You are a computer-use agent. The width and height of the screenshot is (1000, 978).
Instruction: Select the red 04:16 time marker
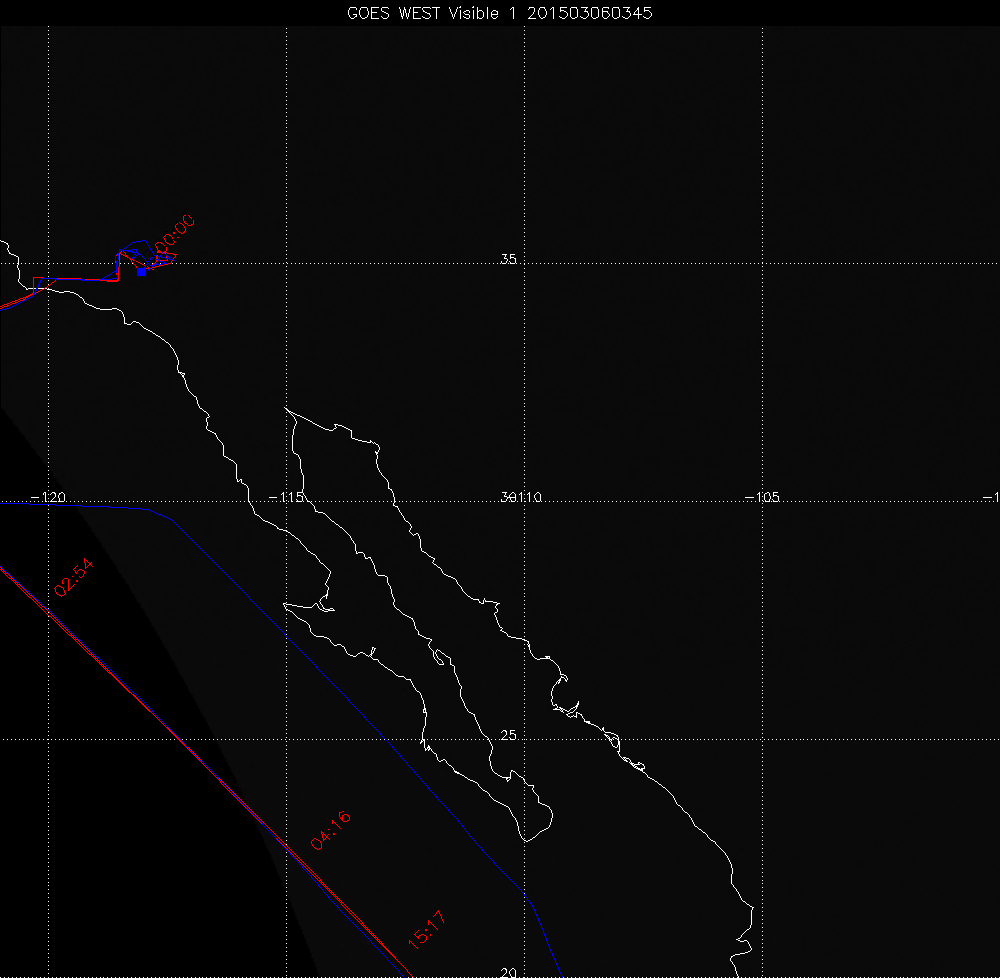tap(331, 831)
